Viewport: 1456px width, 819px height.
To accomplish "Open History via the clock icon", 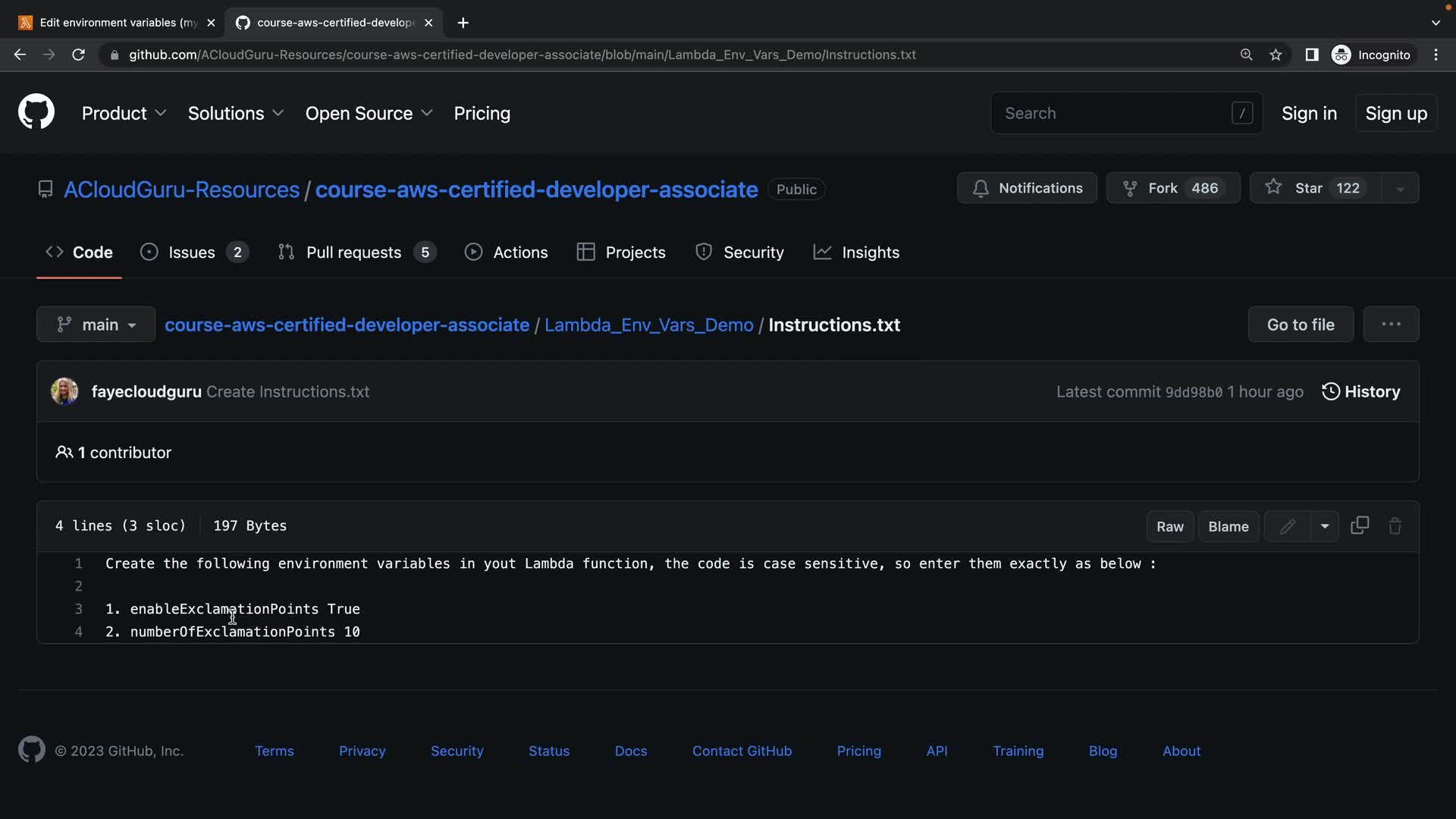I will 1330,391.
